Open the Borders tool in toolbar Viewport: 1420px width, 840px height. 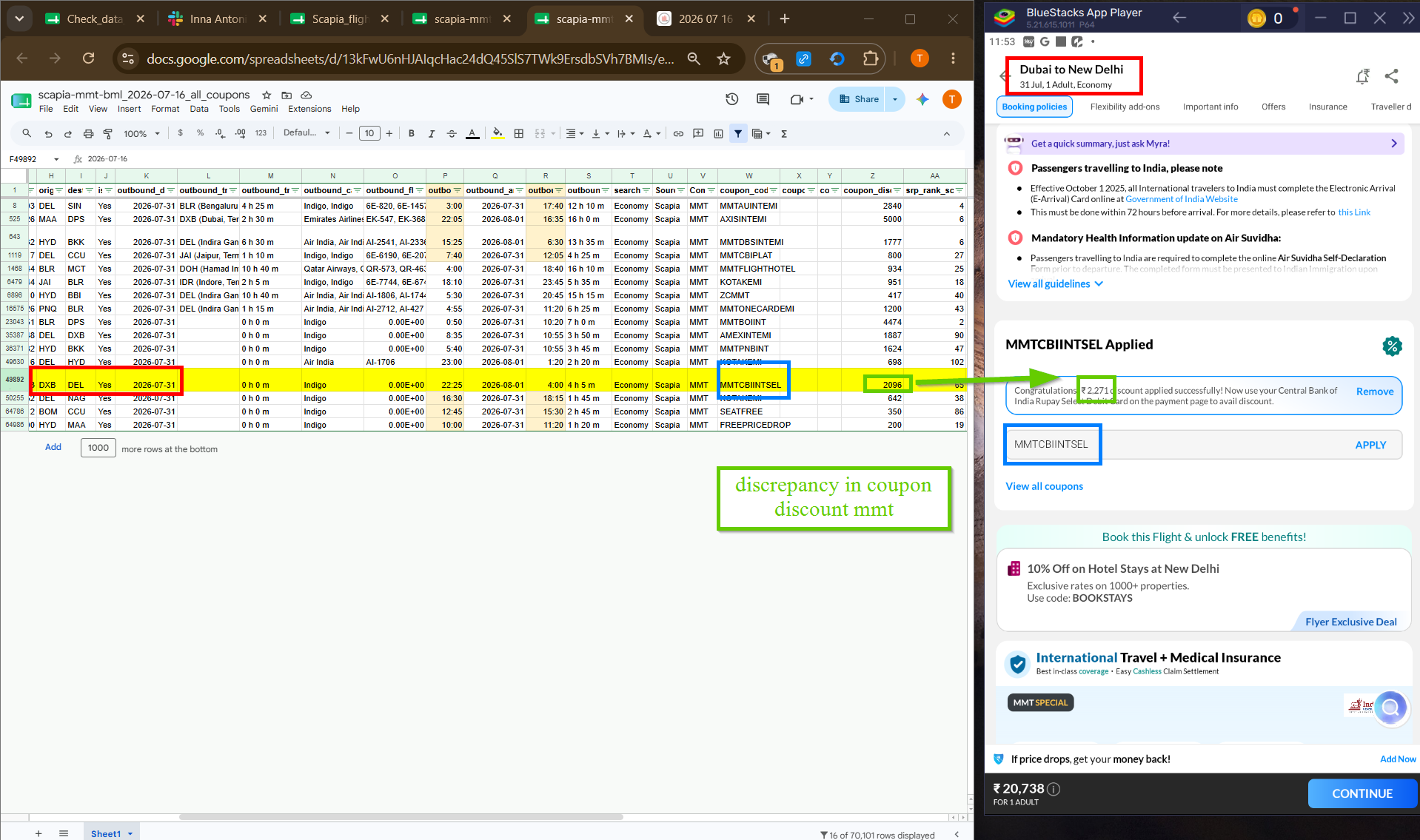pos(519,133)
